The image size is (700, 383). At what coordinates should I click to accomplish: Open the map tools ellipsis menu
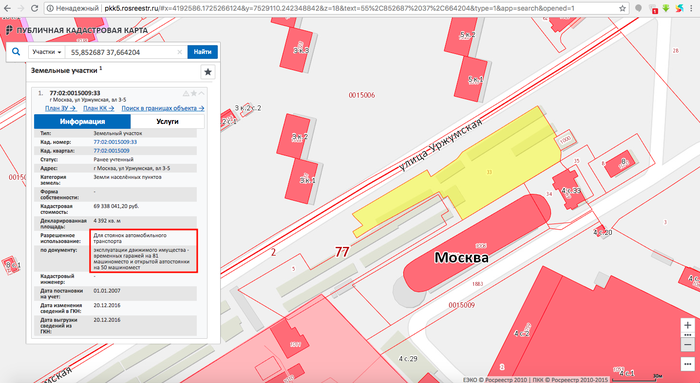coord(688,364)
